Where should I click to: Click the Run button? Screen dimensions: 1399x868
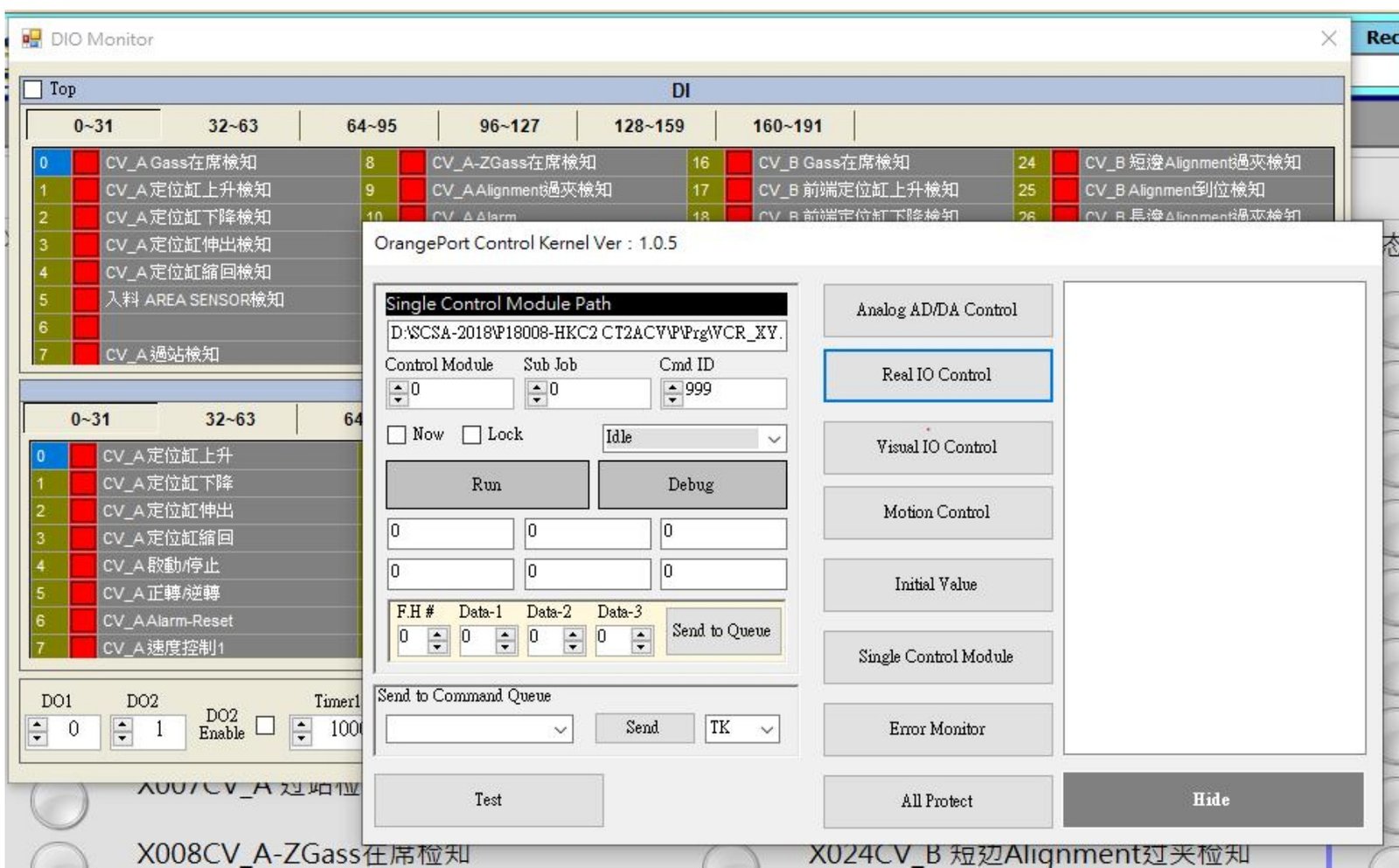(487, 484)
